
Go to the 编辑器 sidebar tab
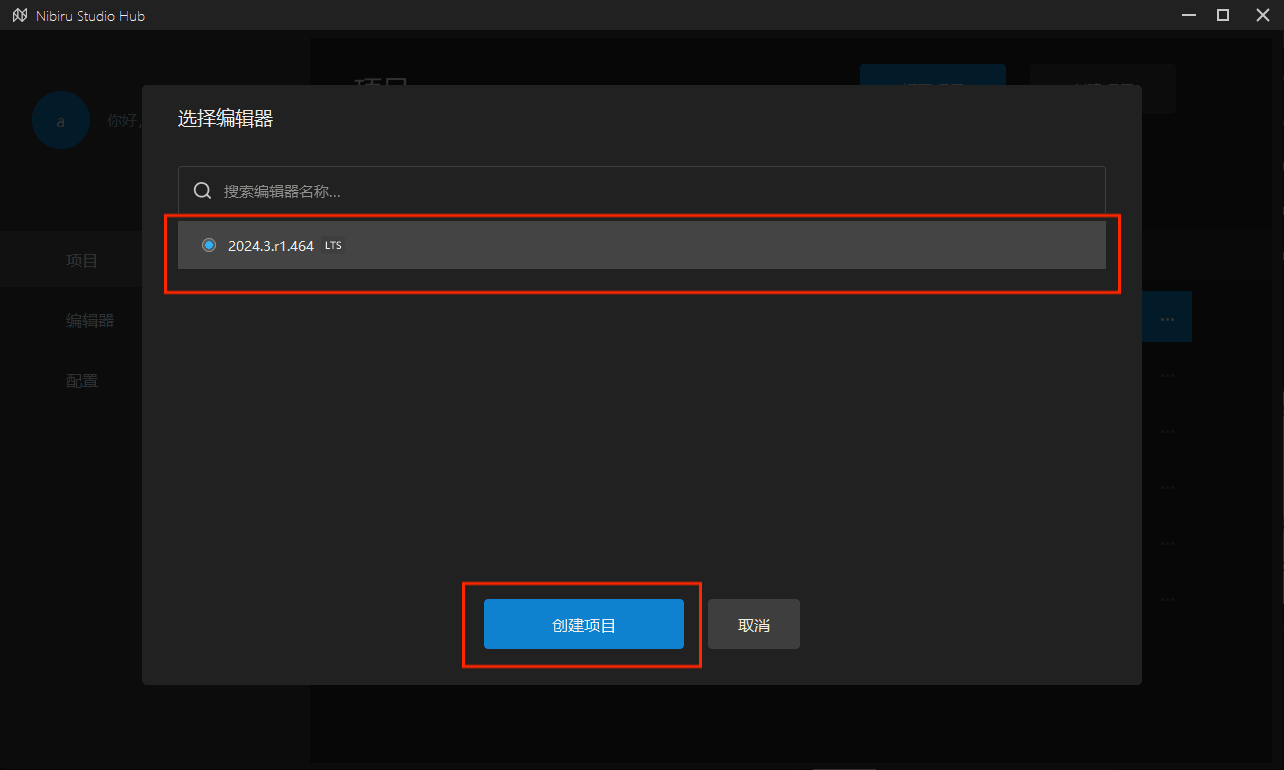pyautogui.click(x=90, y=321)
